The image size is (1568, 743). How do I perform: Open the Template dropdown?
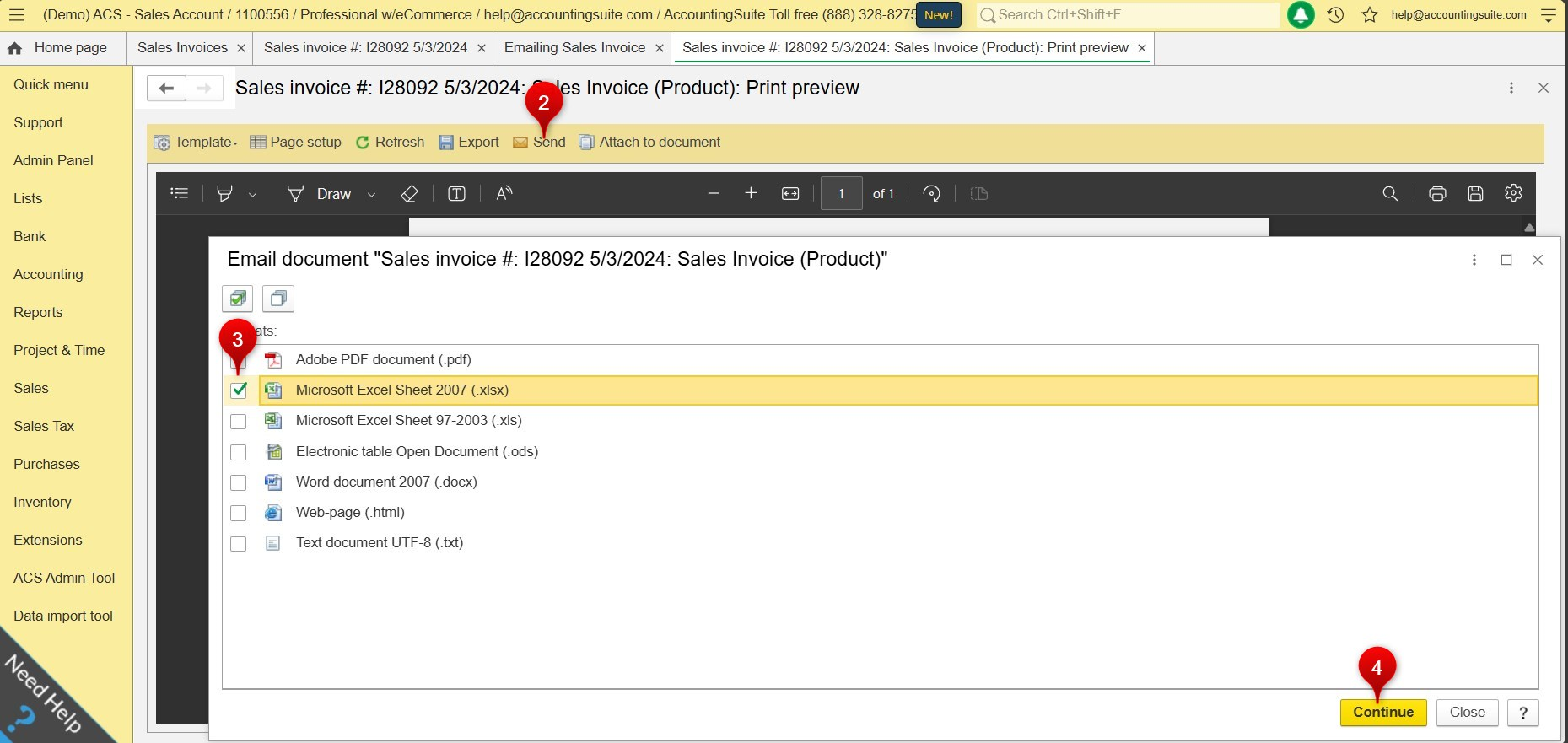(196, 142)
